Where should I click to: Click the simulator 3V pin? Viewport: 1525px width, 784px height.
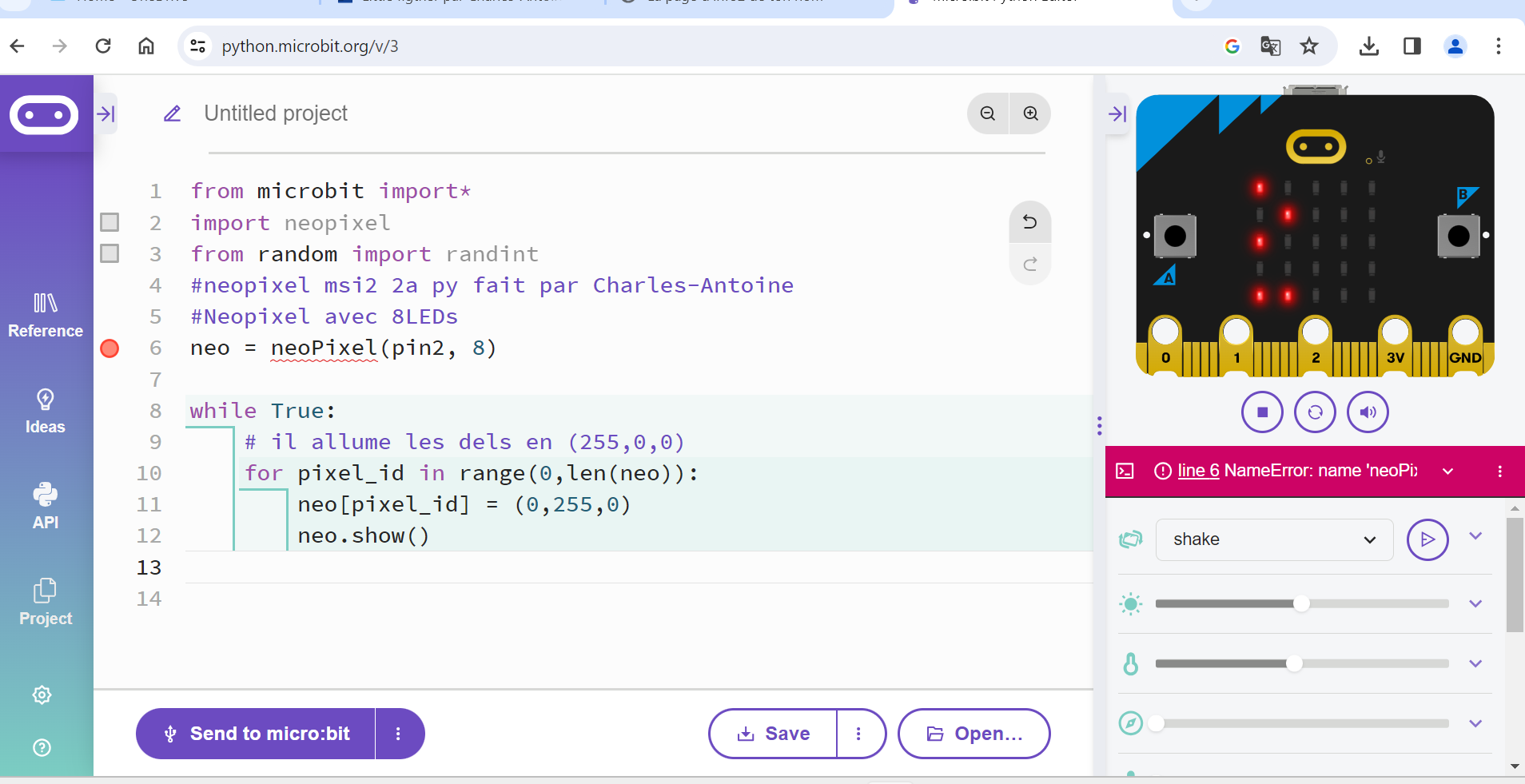click(x=1395, y=345)
